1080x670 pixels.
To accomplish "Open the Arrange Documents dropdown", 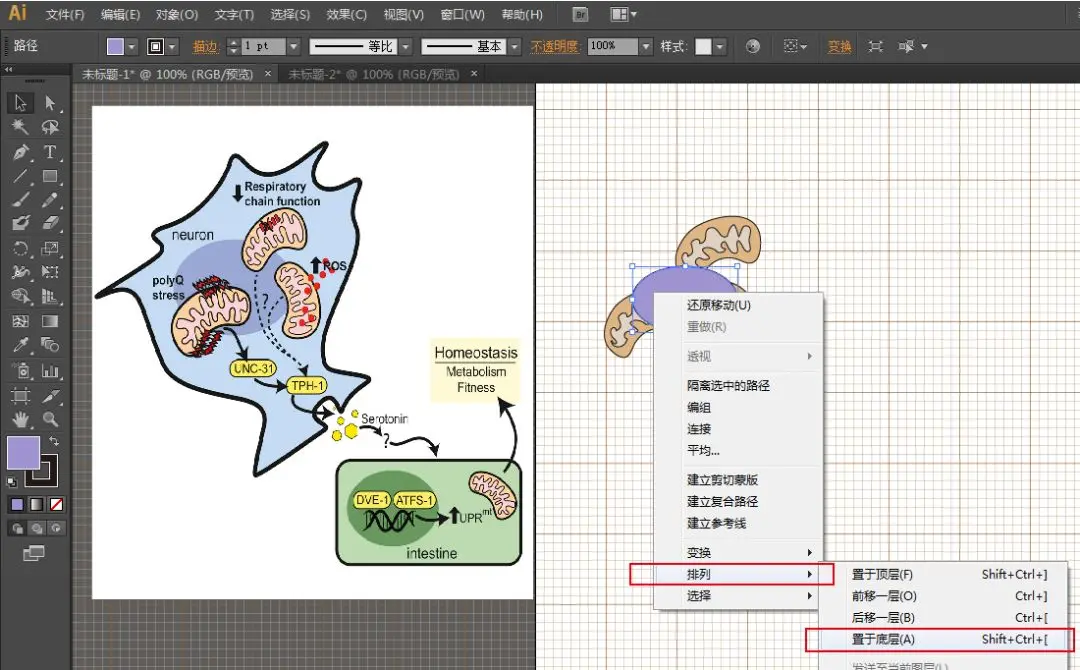I will [623, 14].
